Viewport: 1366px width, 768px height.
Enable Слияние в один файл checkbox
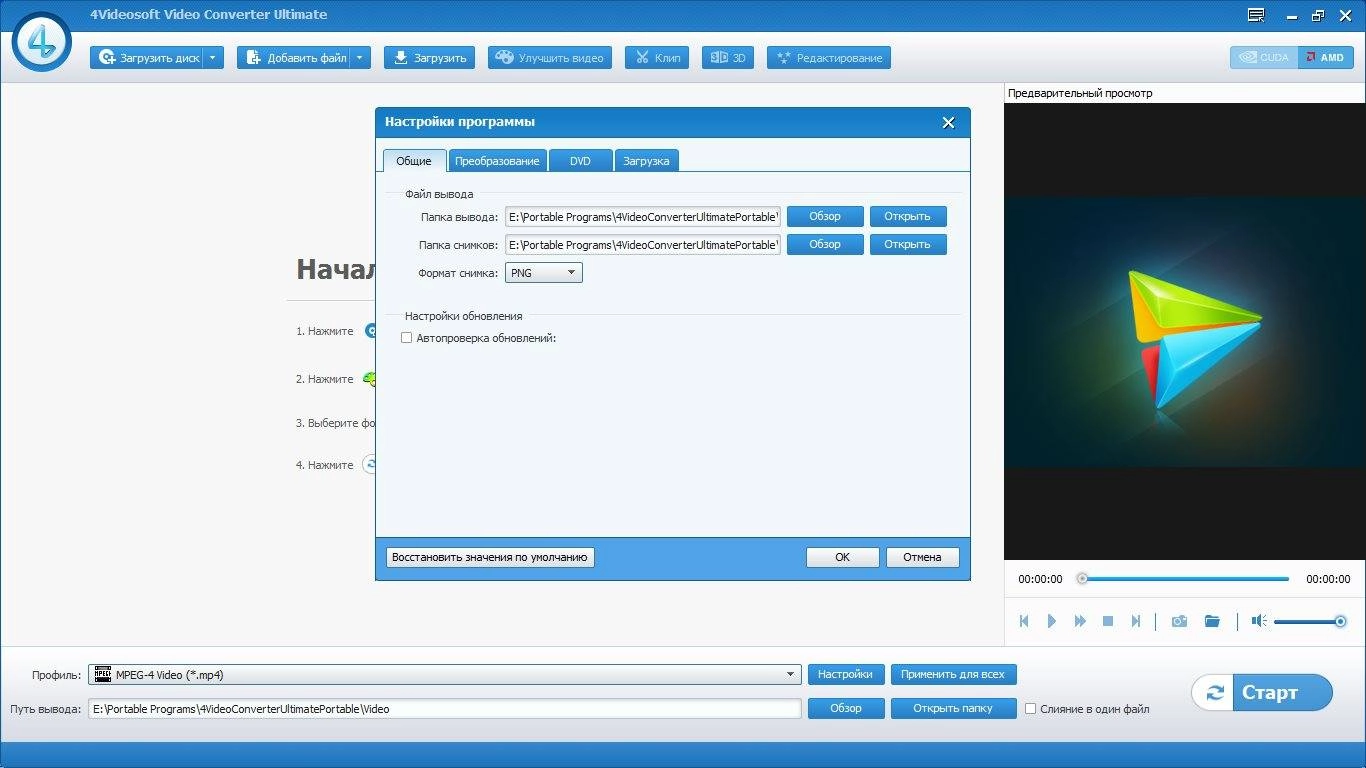coord(1031,709)
